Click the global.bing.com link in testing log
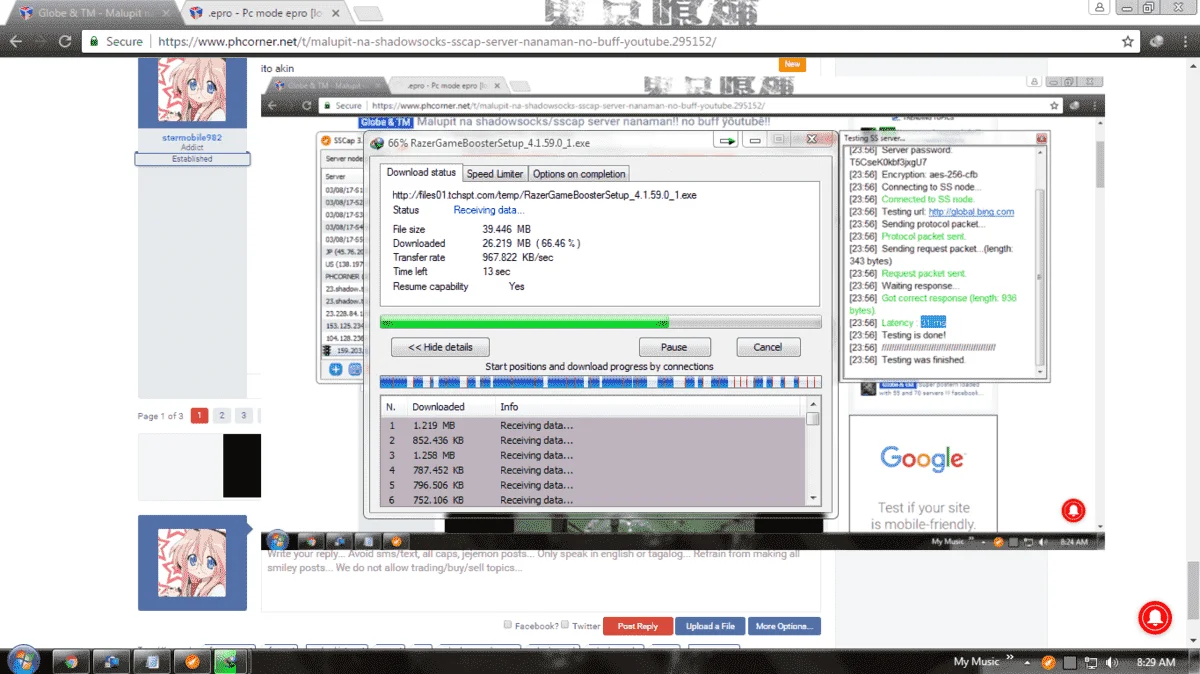This screenshot has width=1200, height=674. pos(970,212)
